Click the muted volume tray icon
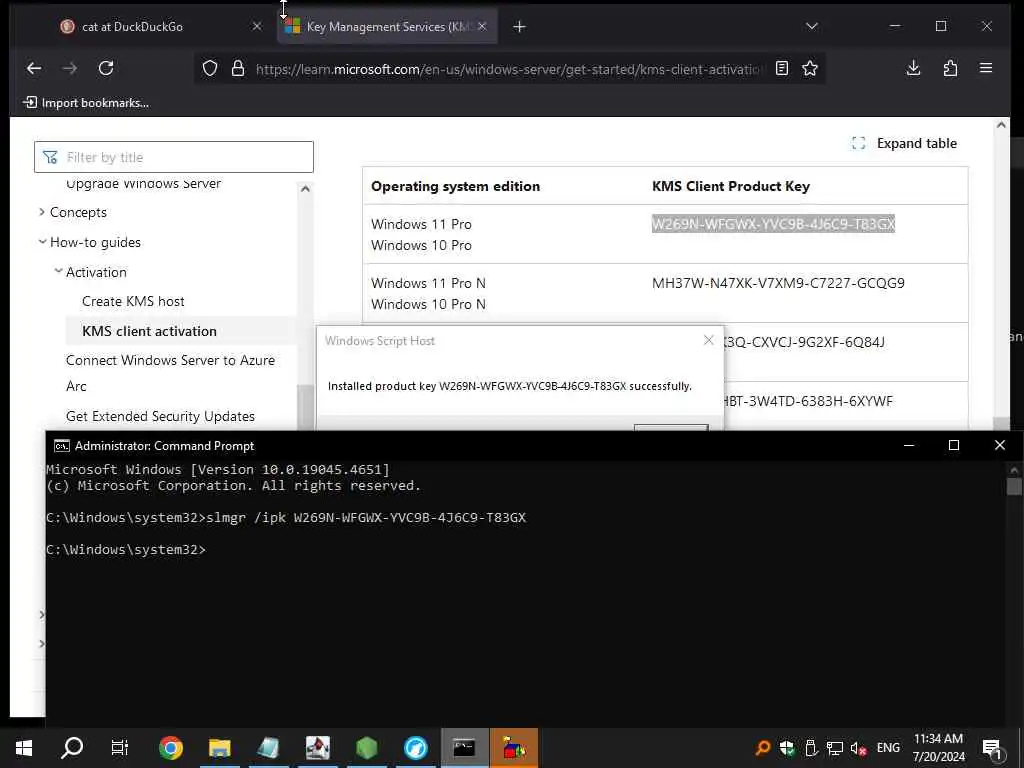The width and height of the screenshot is (1024, 768). 858,748
